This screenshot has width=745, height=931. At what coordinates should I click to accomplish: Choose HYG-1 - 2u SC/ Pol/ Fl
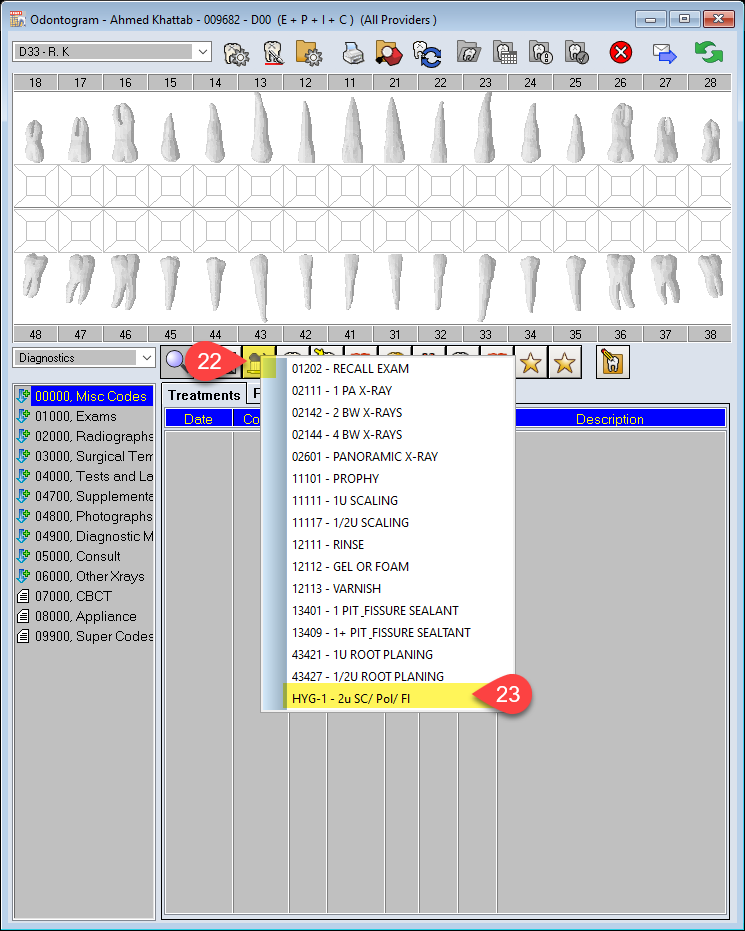pyautogui.click(x=387, y=698)
